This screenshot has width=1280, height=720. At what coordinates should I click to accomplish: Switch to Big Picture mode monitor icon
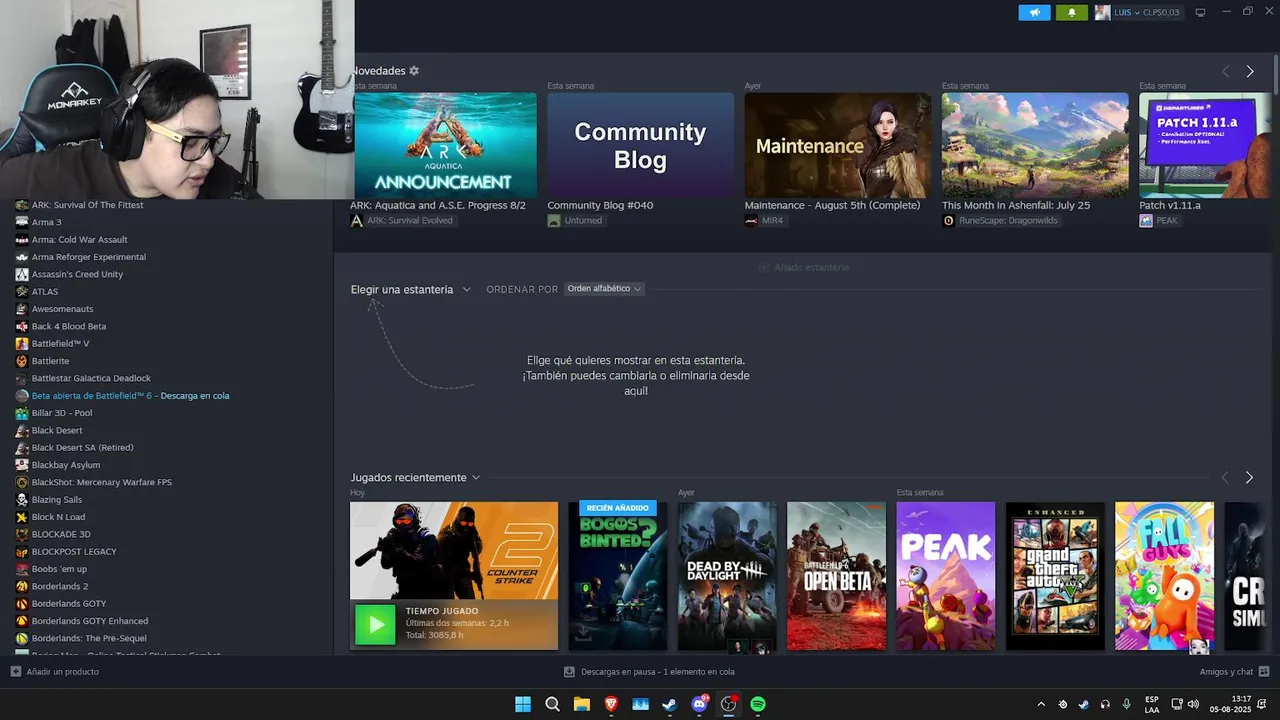(1200, 12)
